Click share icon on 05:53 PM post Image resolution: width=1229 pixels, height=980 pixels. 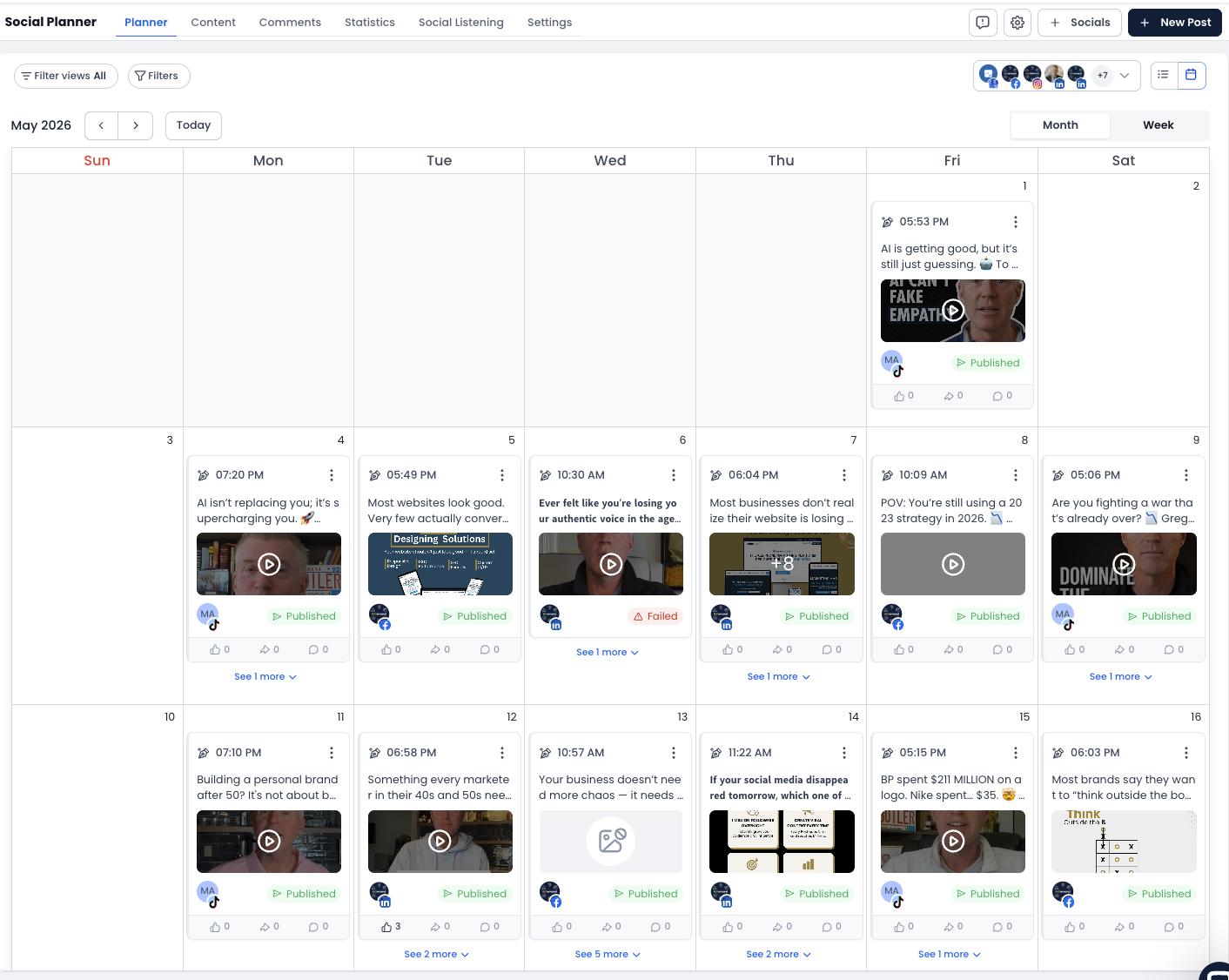pos(949,396)
